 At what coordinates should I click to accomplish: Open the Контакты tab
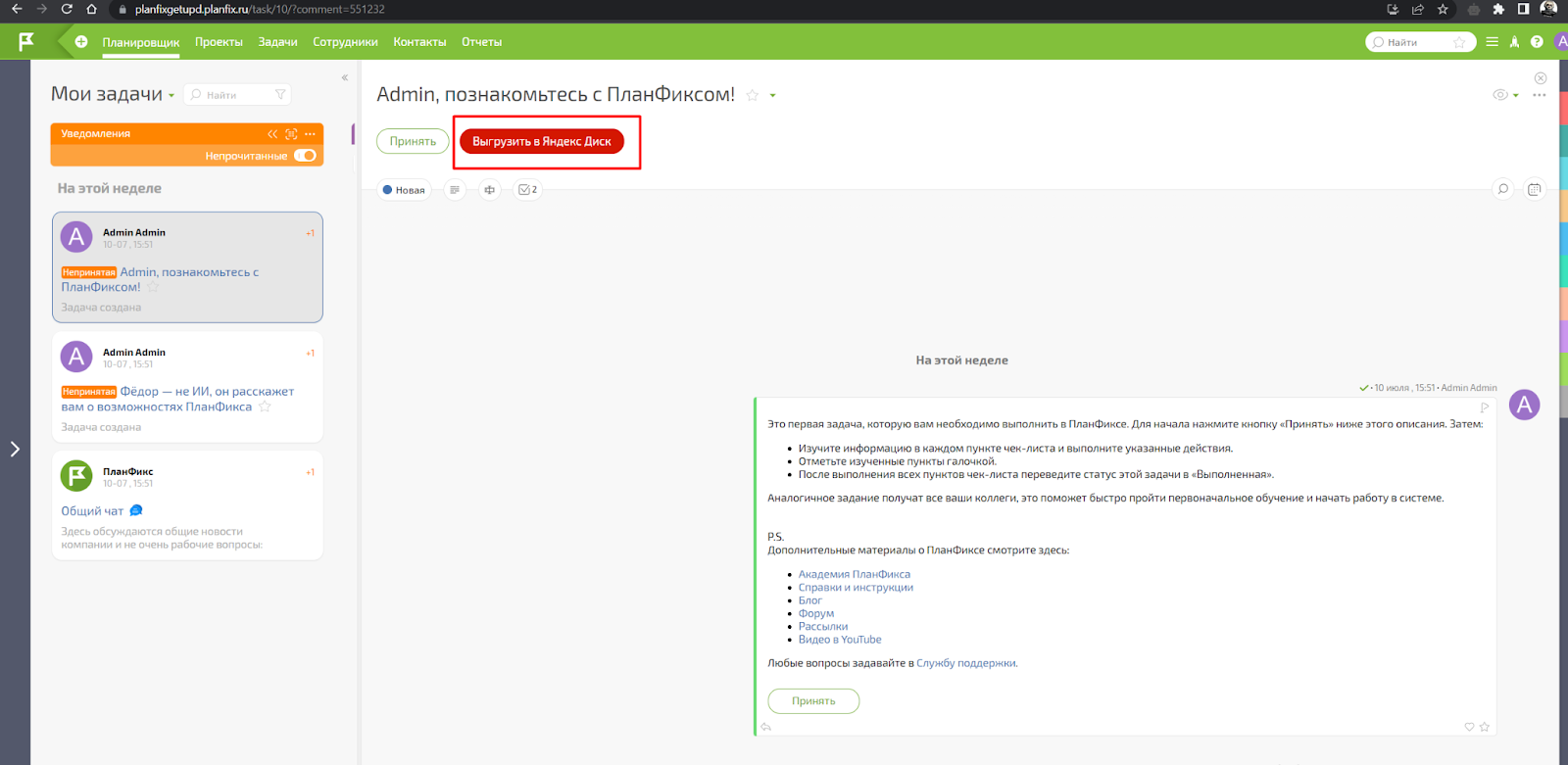[x=419, y=42]
